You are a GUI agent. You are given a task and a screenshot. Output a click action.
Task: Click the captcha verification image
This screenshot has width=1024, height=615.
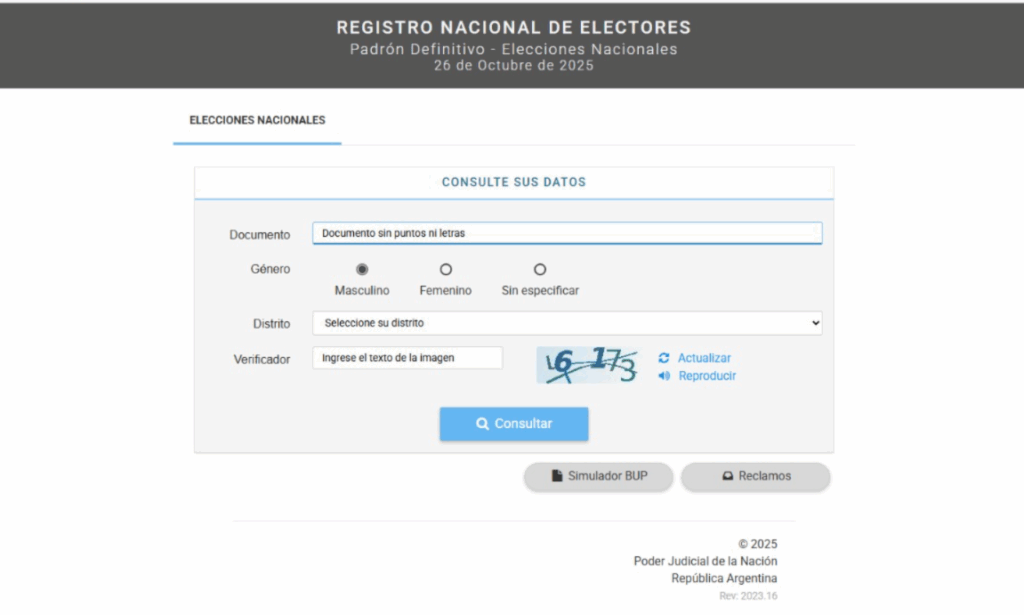pyautogui.click(x=587, y=366)
